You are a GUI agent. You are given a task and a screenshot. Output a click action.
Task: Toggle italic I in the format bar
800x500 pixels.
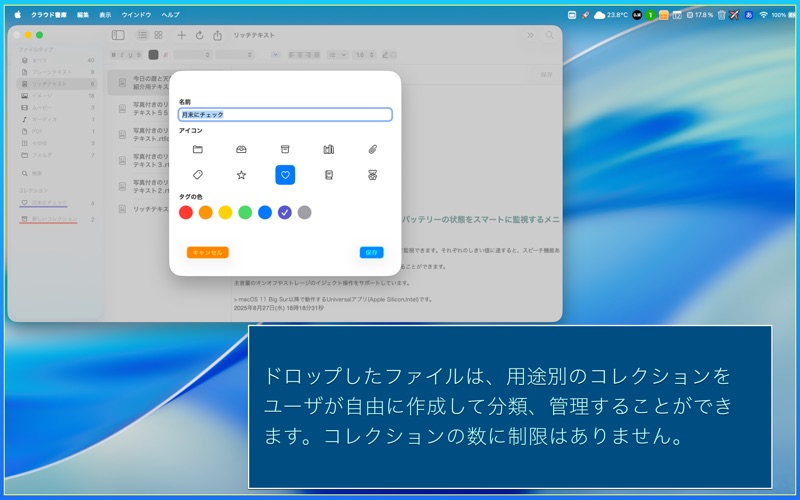pos(121,55)
